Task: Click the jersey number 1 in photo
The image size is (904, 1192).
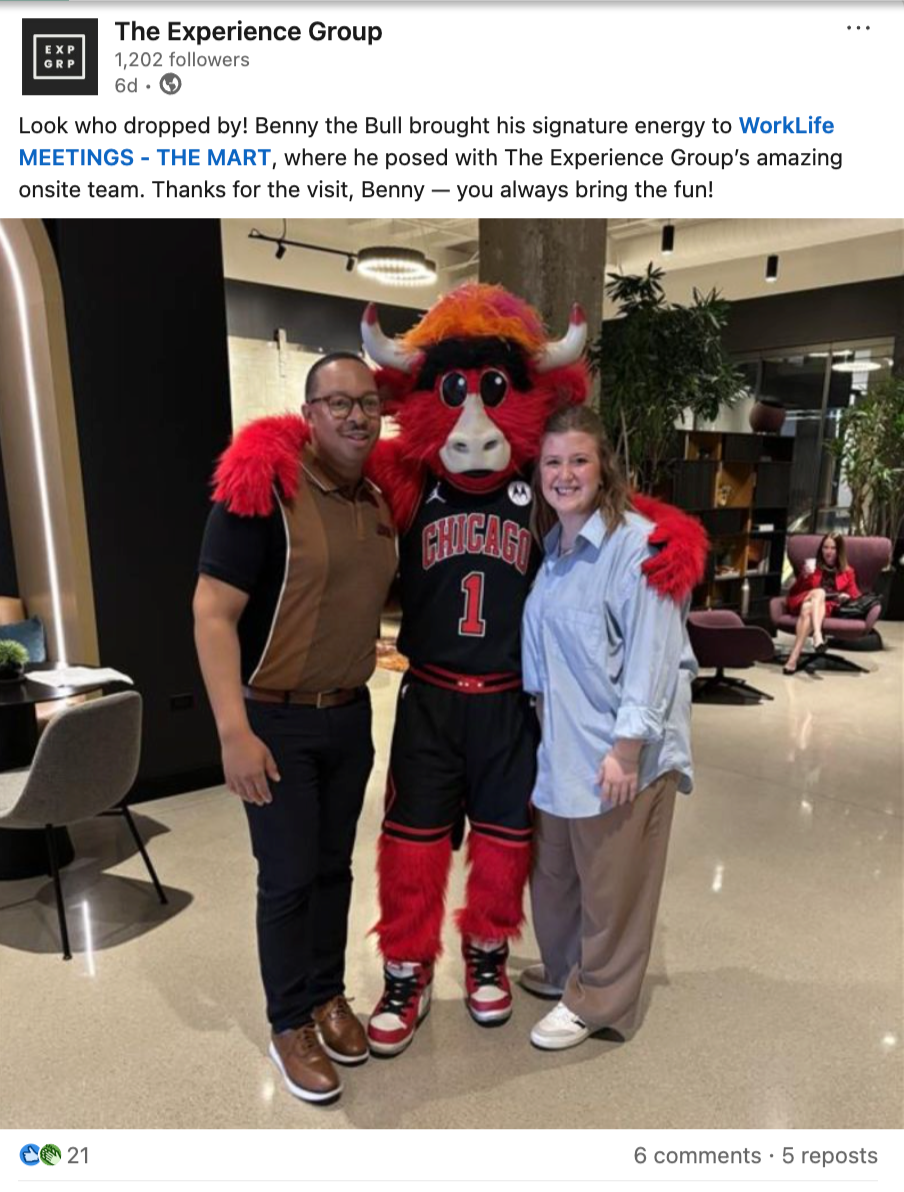Action: (x=471, y=604)
